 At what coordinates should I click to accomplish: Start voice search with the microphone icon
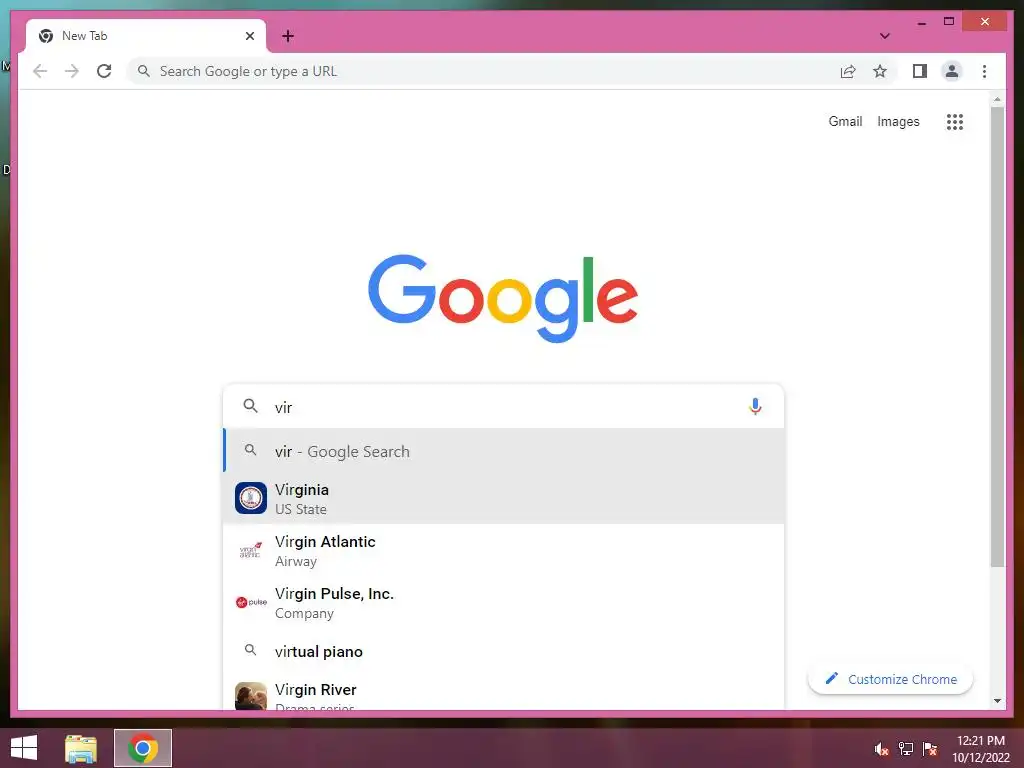tap(755, 406)
